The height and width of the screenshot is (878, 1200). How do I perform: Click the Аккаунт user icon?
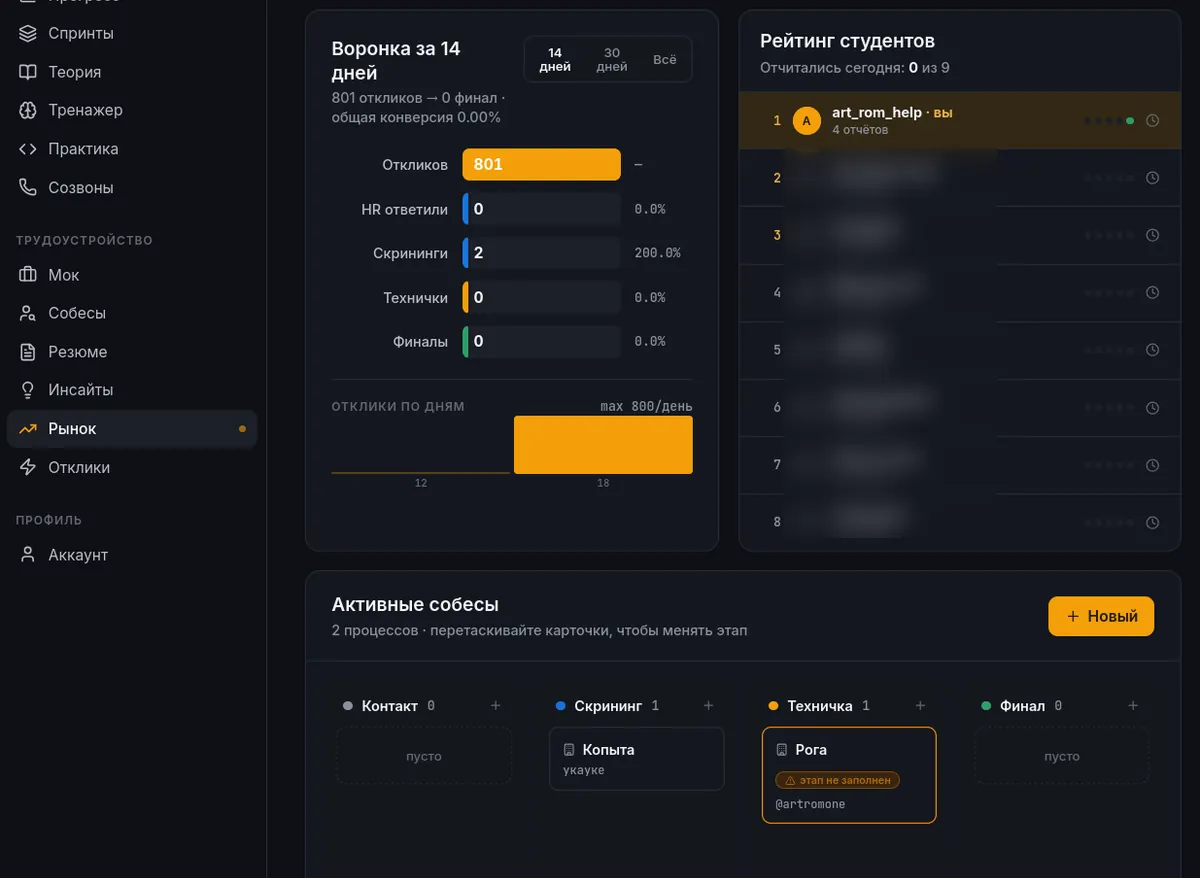pyautogui.click(x=28, y=555)
